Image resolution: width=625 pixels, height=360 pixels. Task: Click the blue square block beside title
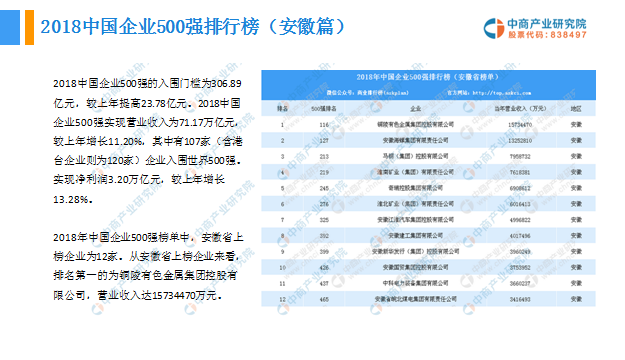[10, 27]
